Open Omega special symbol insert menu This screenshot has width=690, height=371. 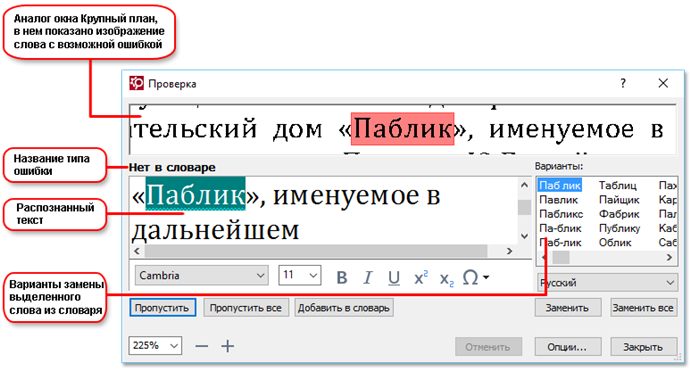coord(476,277)
